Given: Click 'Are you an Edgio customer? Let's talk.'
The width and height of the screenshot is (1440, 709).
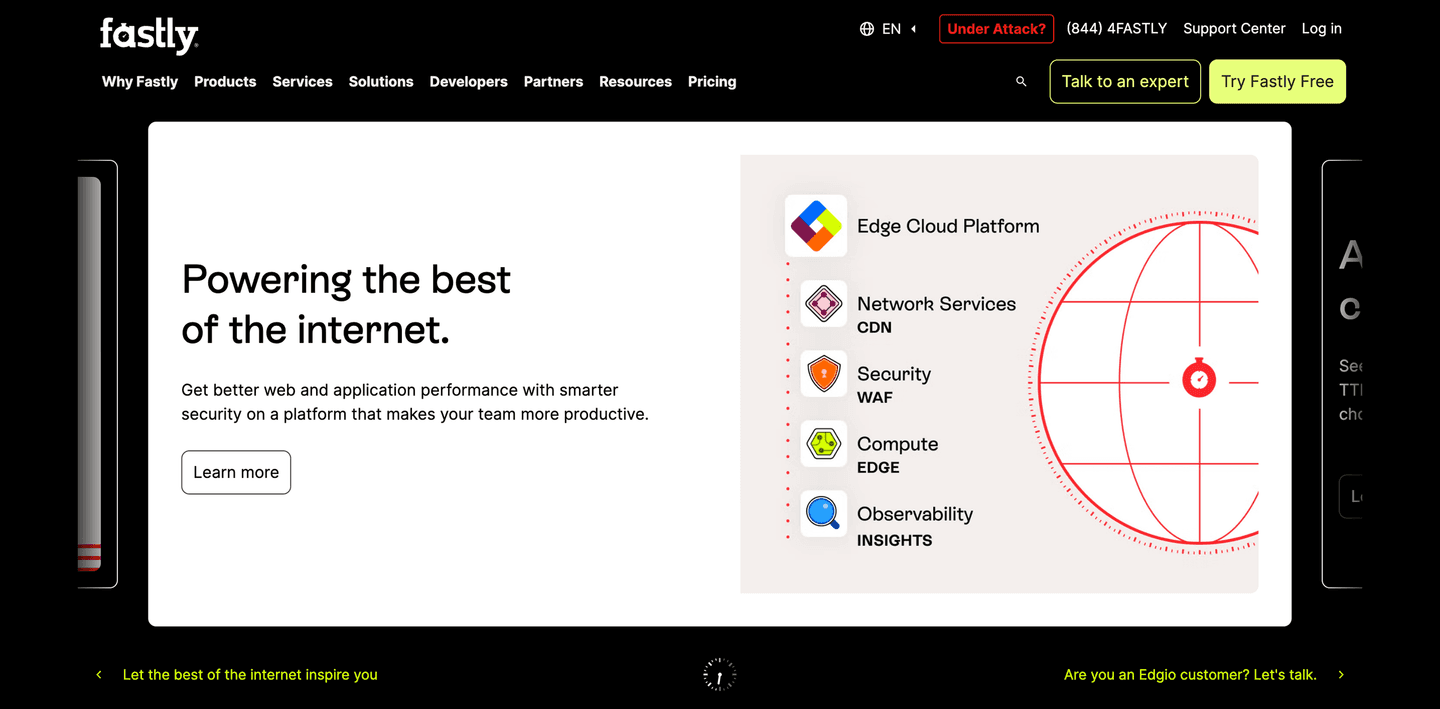Looking at the screenshot, I should click(1190, 675).
